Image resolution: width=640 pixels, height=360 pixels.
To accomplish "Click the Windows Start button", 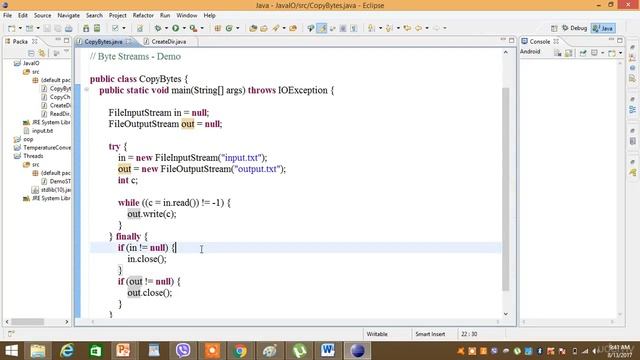I will tap(11, 351).
